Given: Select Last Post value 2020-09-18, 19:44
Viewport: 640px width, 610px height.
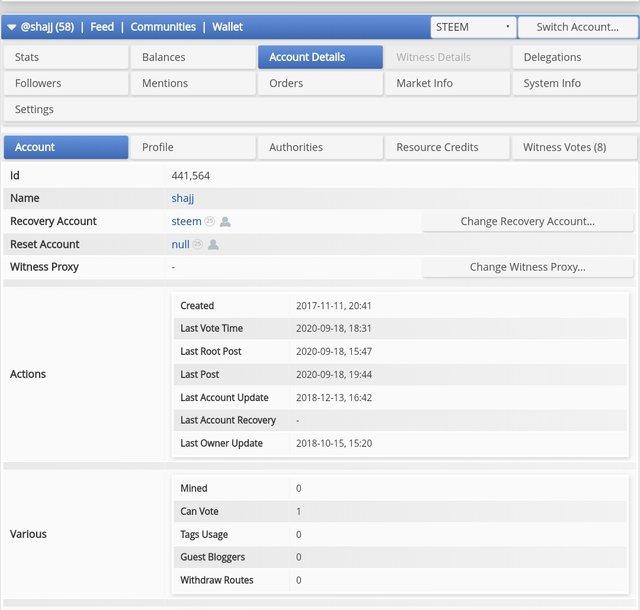Looking at the screenshot, I should 334,374.
